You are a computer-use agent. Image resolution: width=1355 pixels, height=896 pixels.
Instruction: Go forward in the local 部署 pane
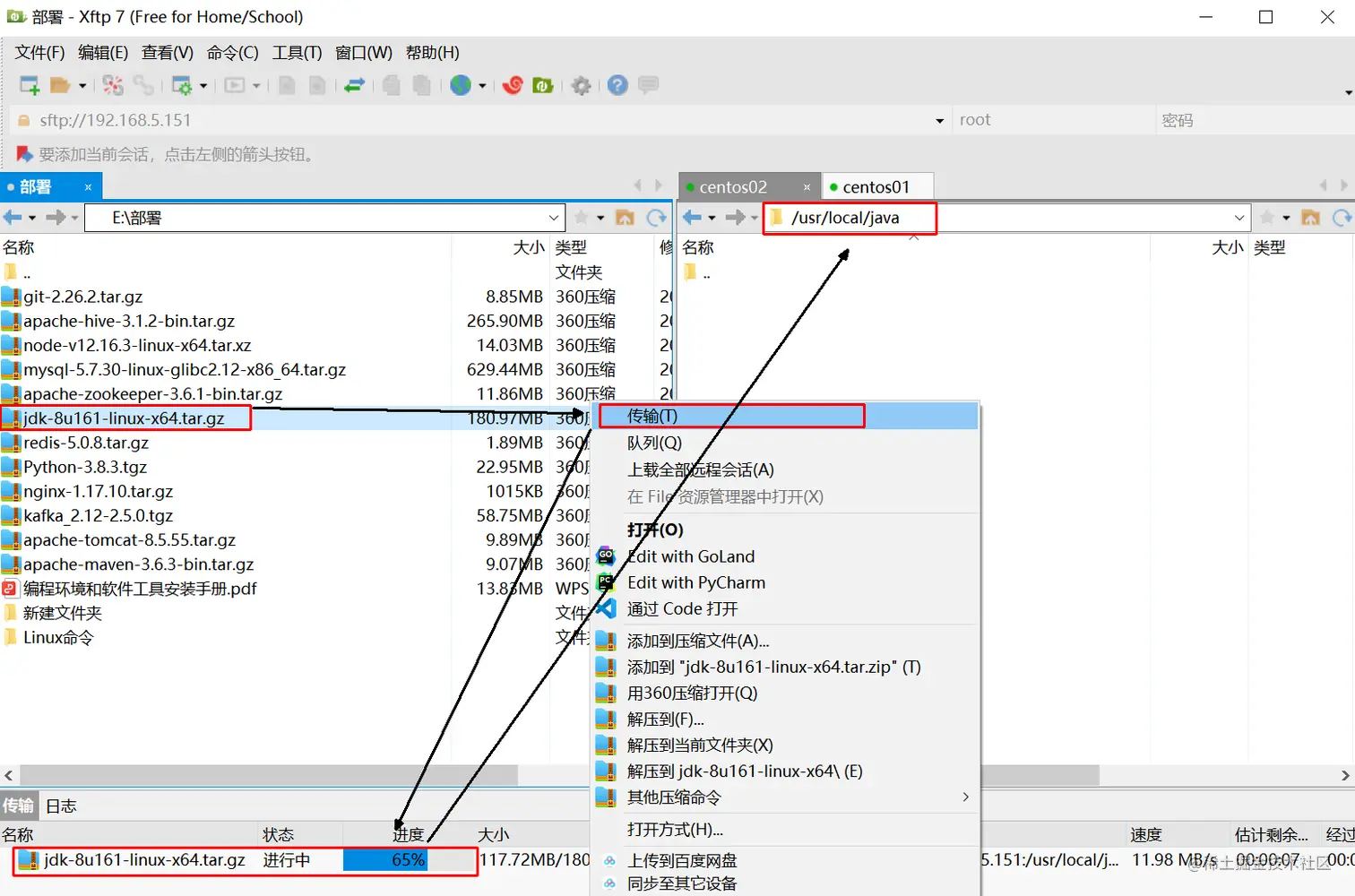(x=56, y=218)
